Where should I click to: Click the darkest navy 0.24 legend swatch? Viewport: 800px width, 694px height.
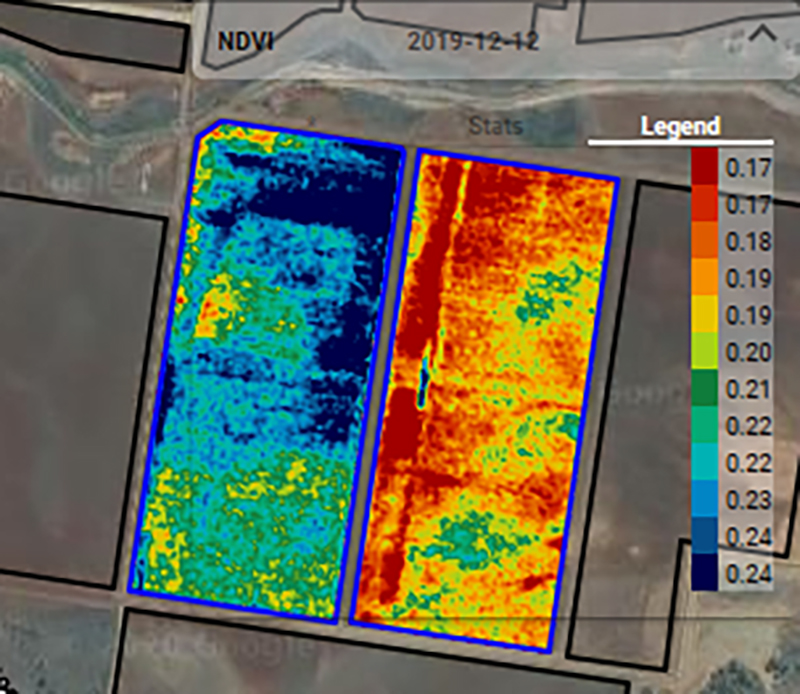[x=704, y=574]
